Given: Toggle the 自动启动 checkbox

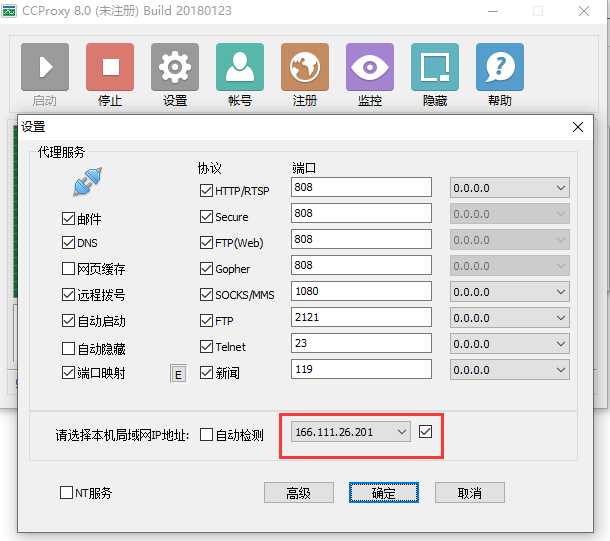Looking at the screenshot, I should click(68, 321).
